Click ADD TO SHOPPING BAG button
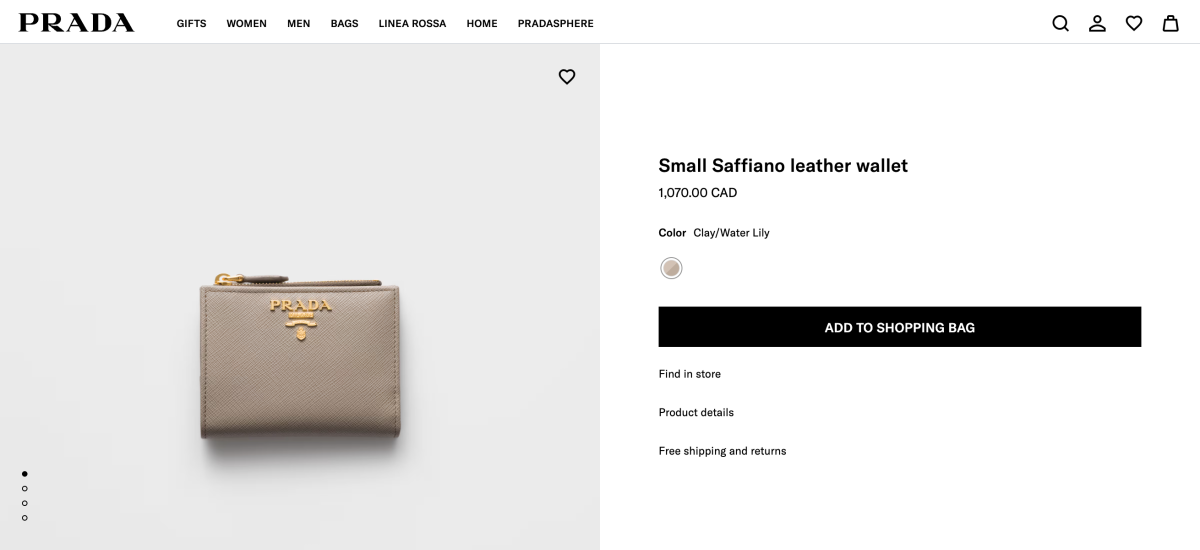Image resolution: width=1200 pixels, height=550 pixels. tap(899, 327)
